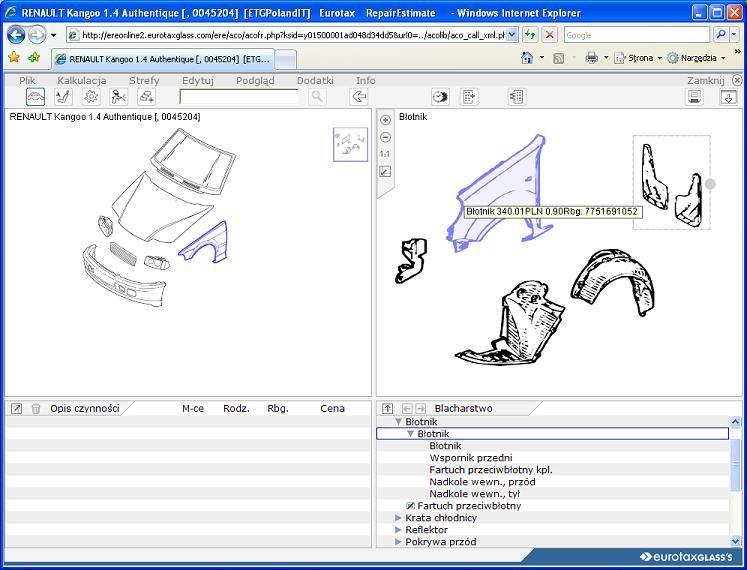The height and width of the screenshot is (570, 747).
Task: Toggle the Fartuch przeciwbłotny checkbox
Action: coord(410,506)
